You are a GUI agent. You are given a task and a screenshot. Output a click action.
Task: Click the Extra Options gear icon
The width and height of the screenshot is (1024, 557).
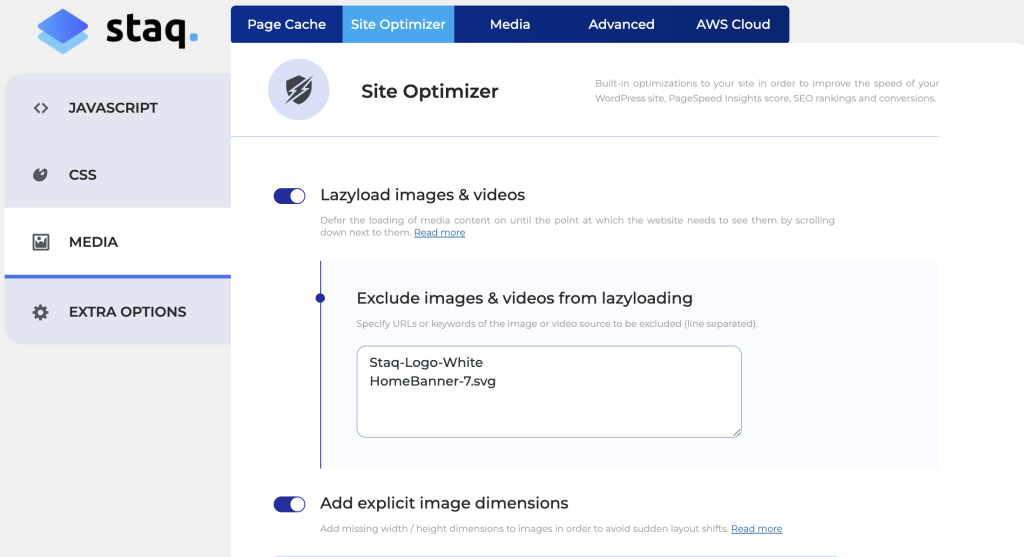coord(40,312)
